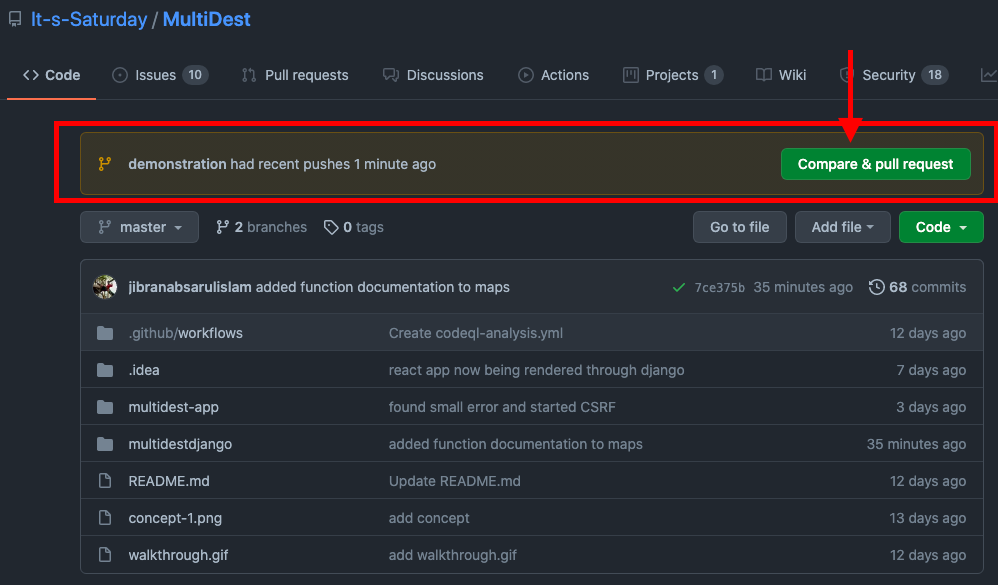Expand the Add file dropdown

pyautogui.click(x=842, y=227)
